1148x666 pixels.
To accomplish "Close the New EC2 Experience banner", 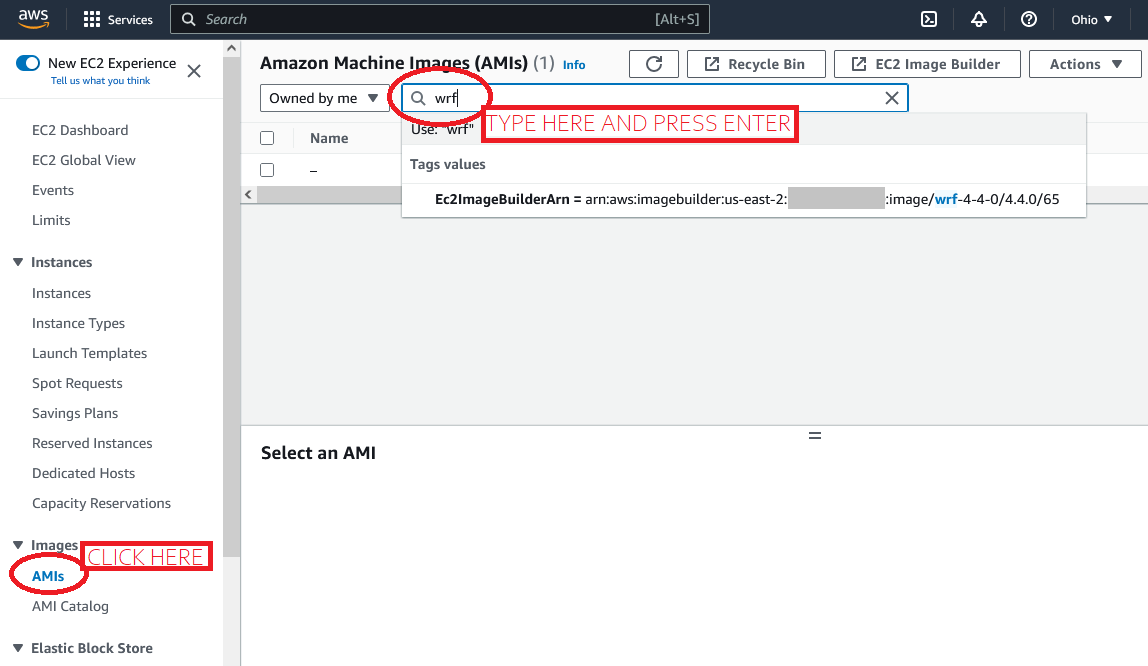I will [194, 71].
